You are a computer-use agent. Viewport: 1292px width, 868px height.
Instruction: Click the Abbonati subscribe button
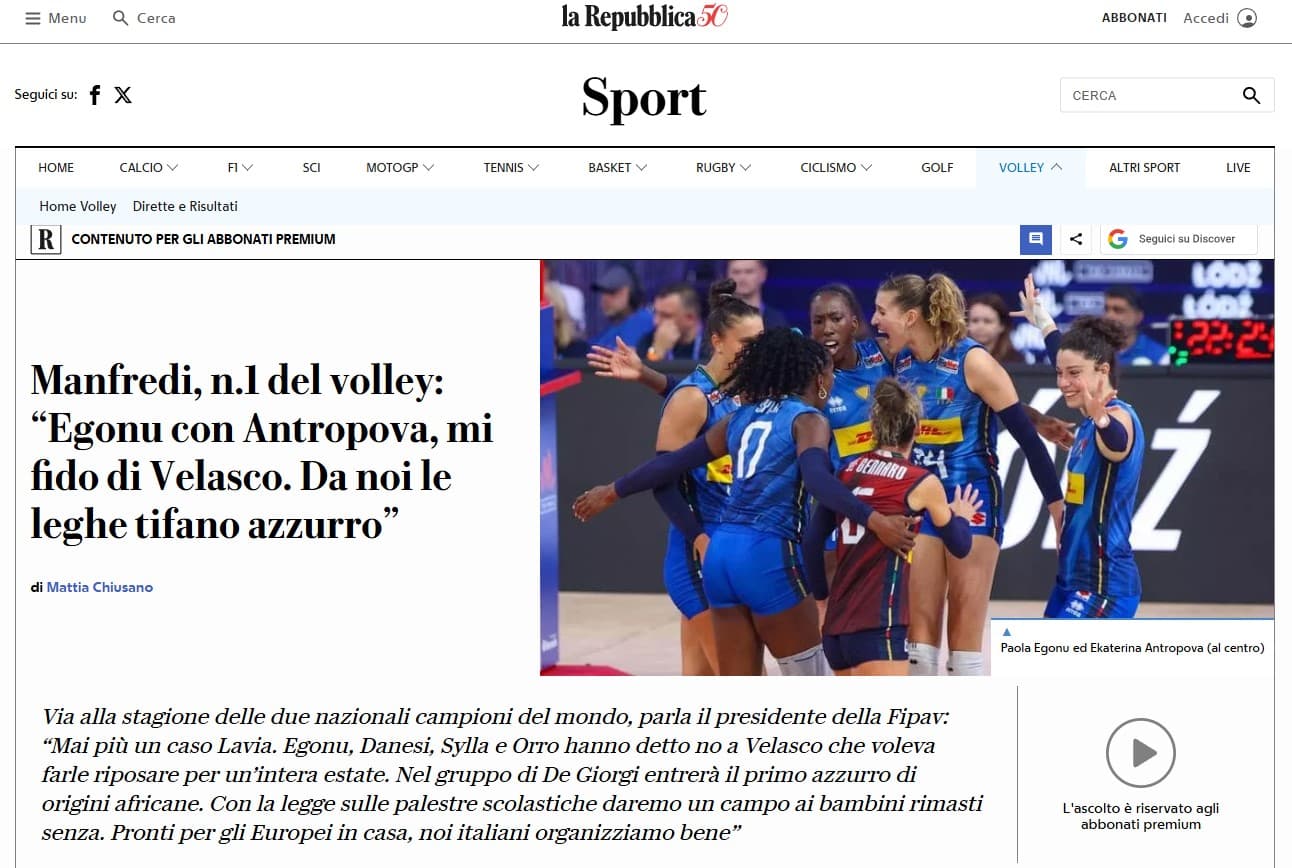pos(1134,18)
